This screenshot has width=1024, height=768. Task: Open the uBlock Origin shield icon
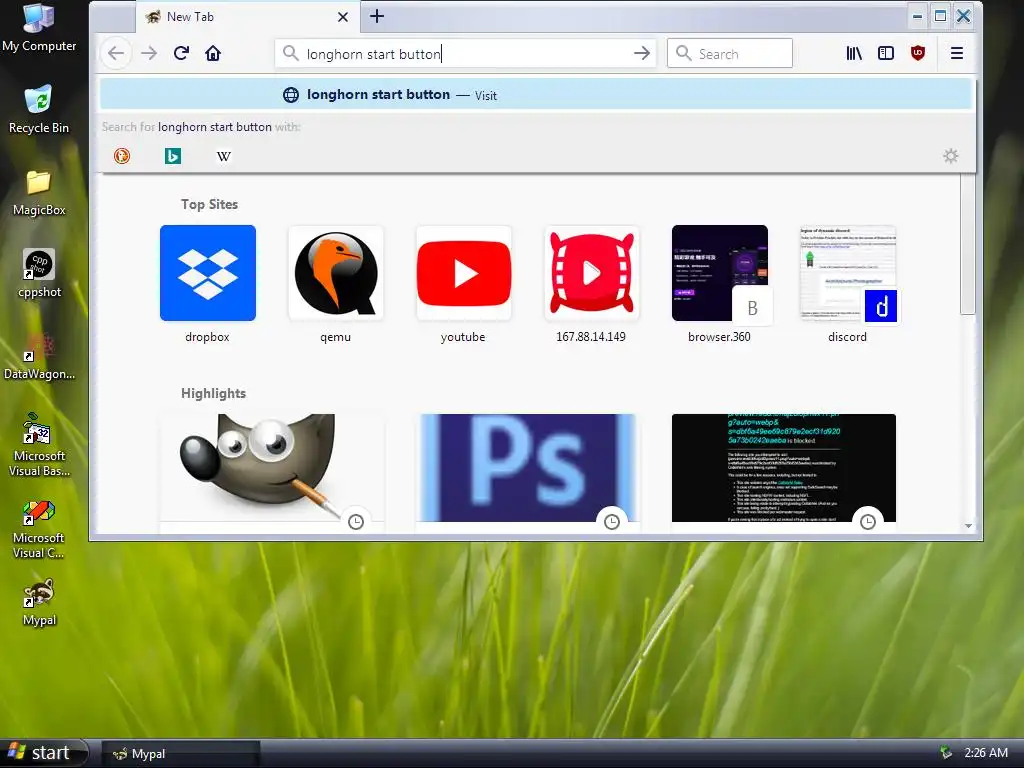tap(918, 54)
